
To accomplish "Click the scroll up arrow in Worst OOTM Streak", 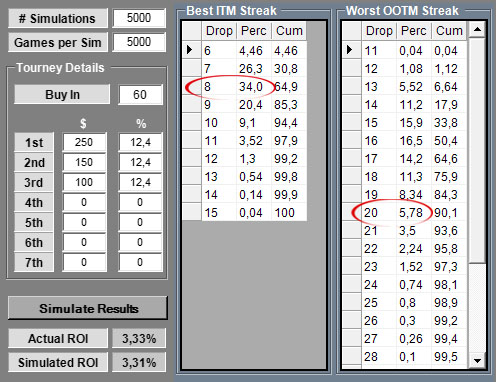I will [477, 30].
